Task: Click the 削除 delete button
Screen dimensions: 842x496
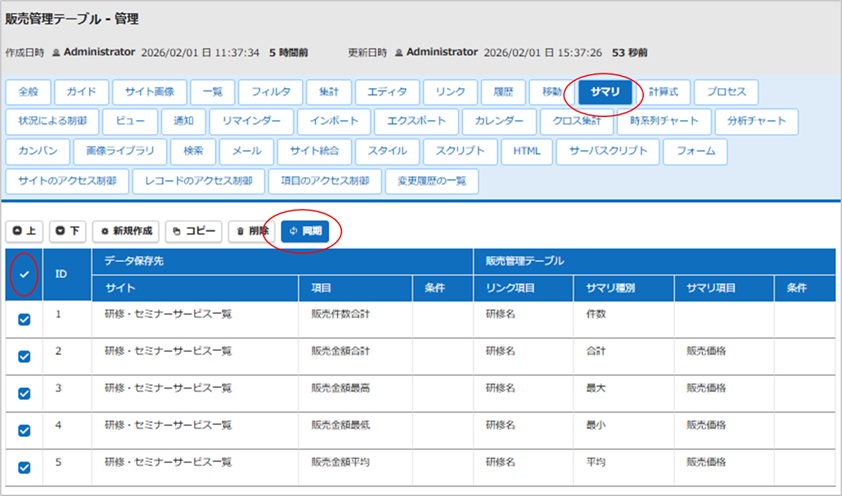Action: pos(252,231)
